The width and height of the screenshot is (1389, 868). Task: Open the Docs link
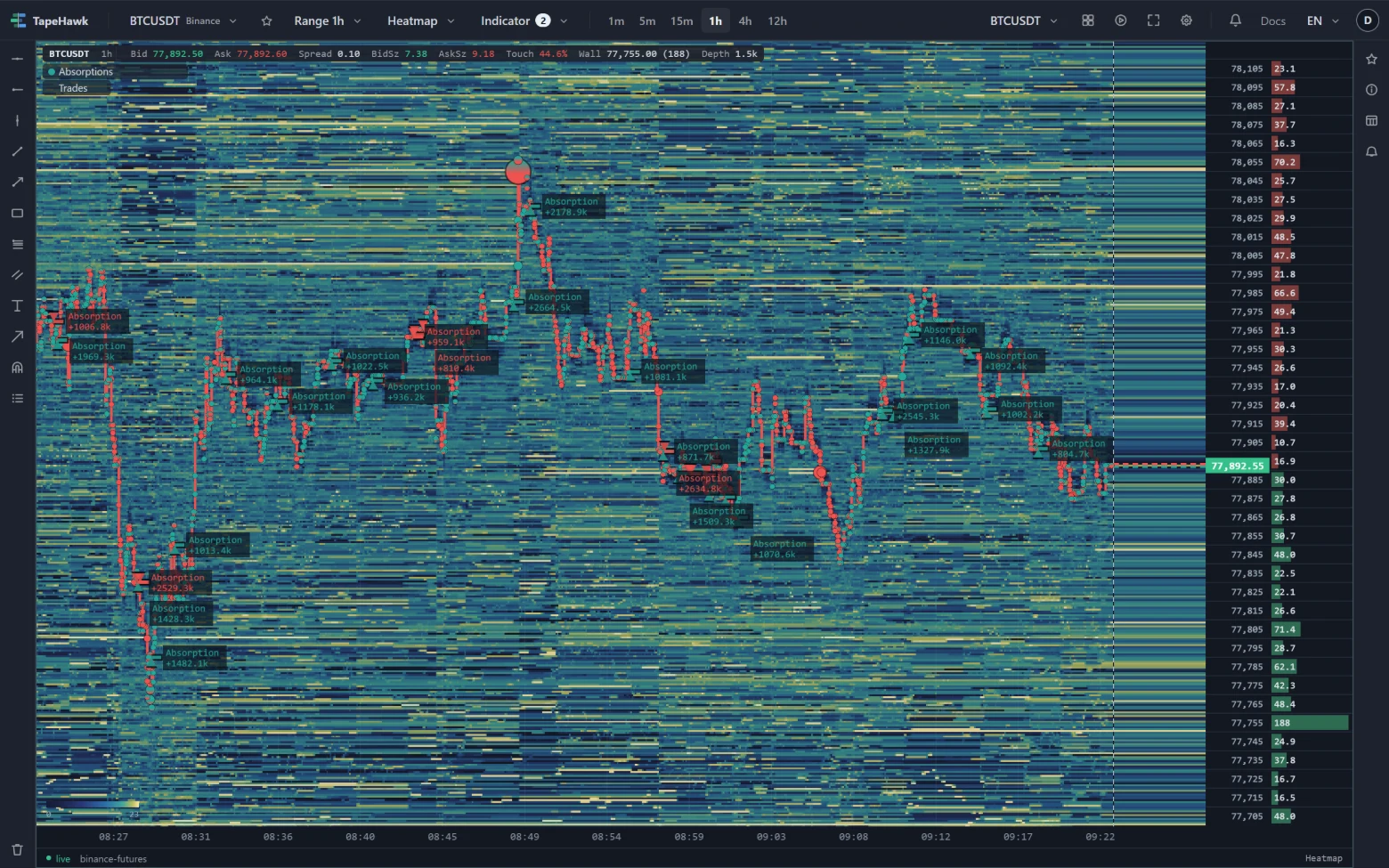click(1273, 20)
